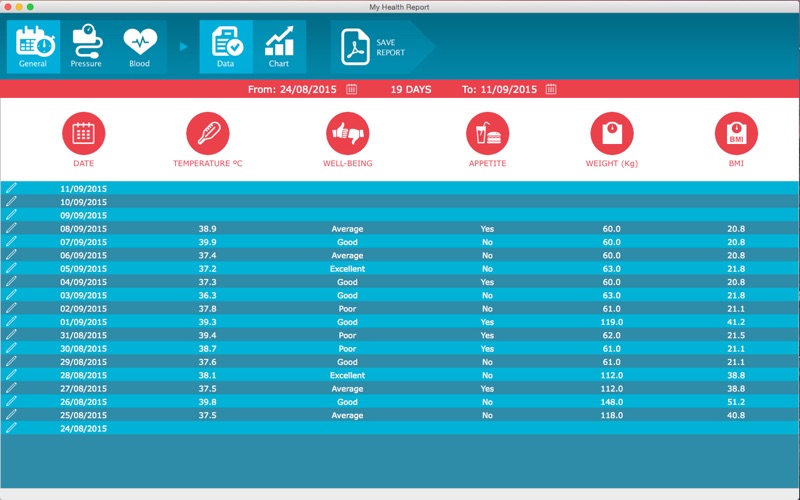Select Excellent well-being in 28/08/2015 row
Viewport: 800px width, 500px height.
[x=347, y=375]
